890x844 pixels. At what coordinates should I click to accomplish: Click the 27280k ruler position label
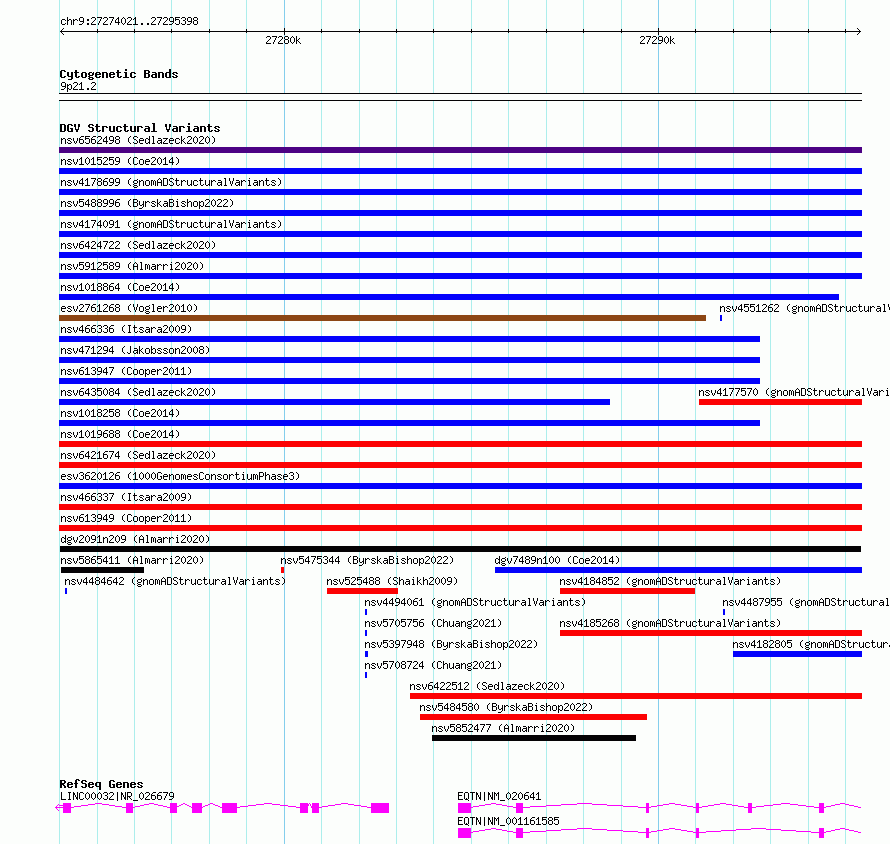click(283, 40)
